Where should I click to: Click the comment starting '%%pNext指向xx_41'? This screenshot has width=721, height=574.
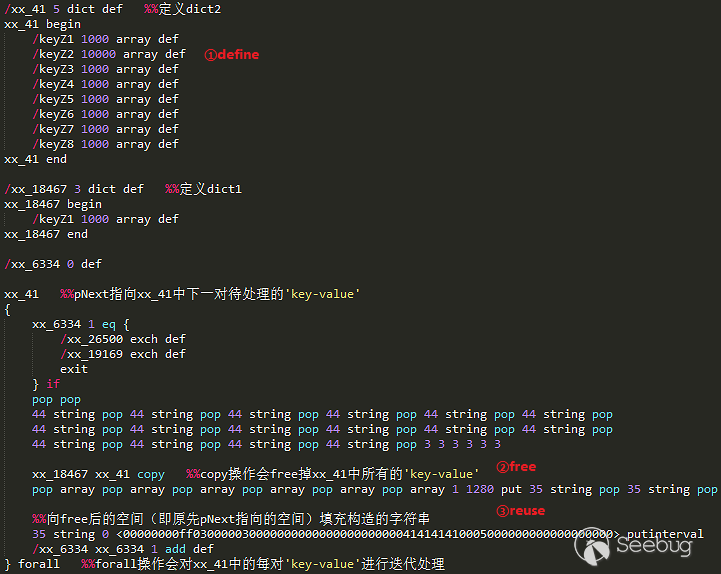[x=210, y=294]
